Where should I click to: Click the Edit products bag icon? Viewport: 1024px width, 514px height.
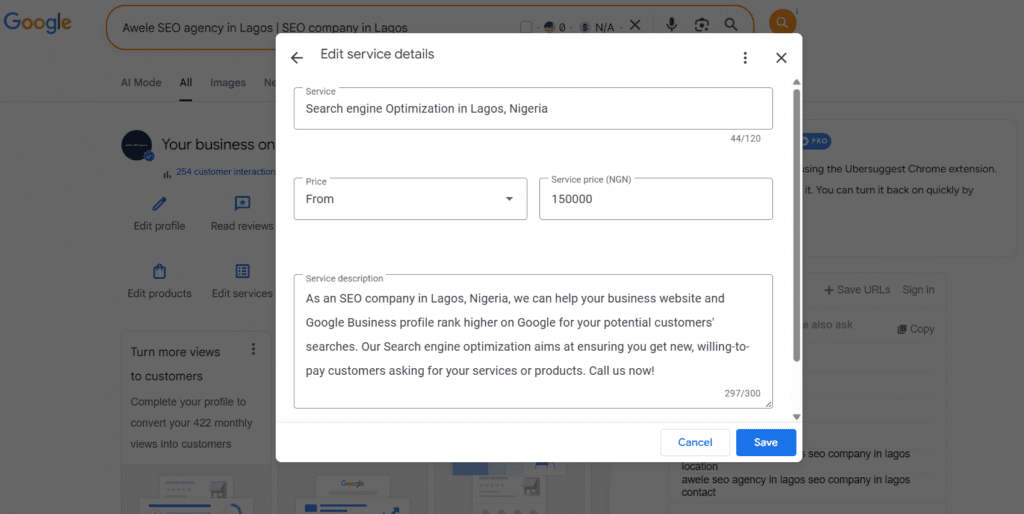[x=159, y=272]
